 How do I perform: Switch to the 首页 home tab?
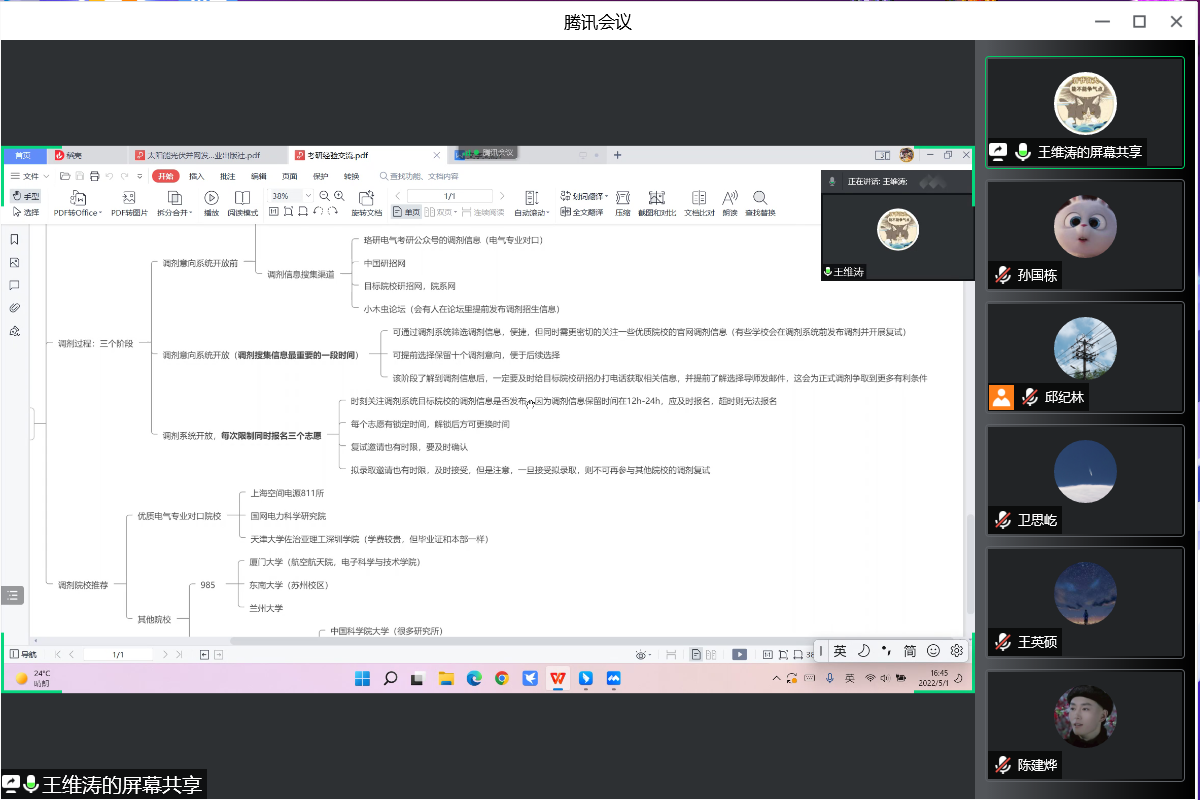coord(22,155)
